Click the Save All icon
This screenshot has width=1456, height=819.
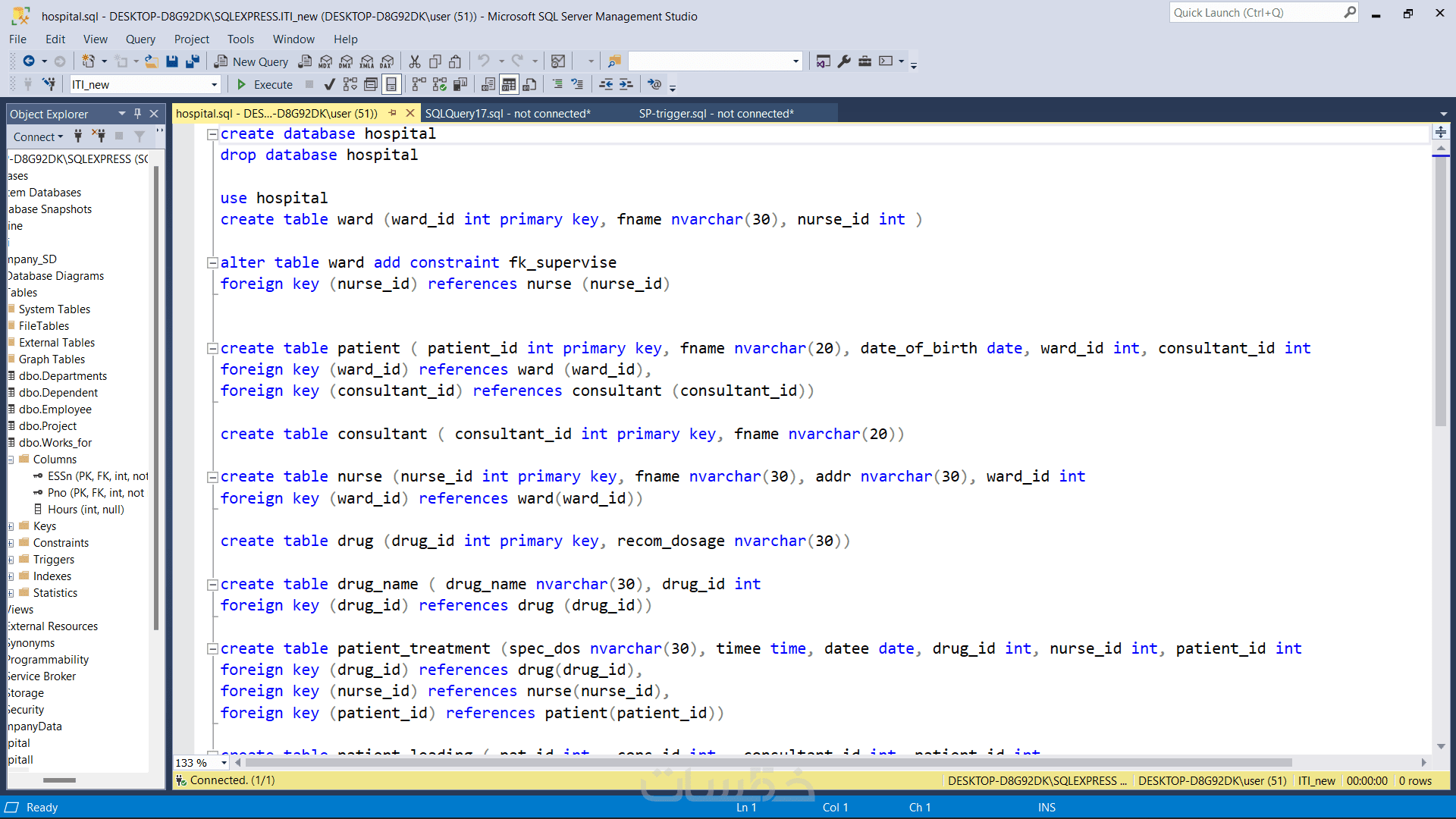coord(193,61)
